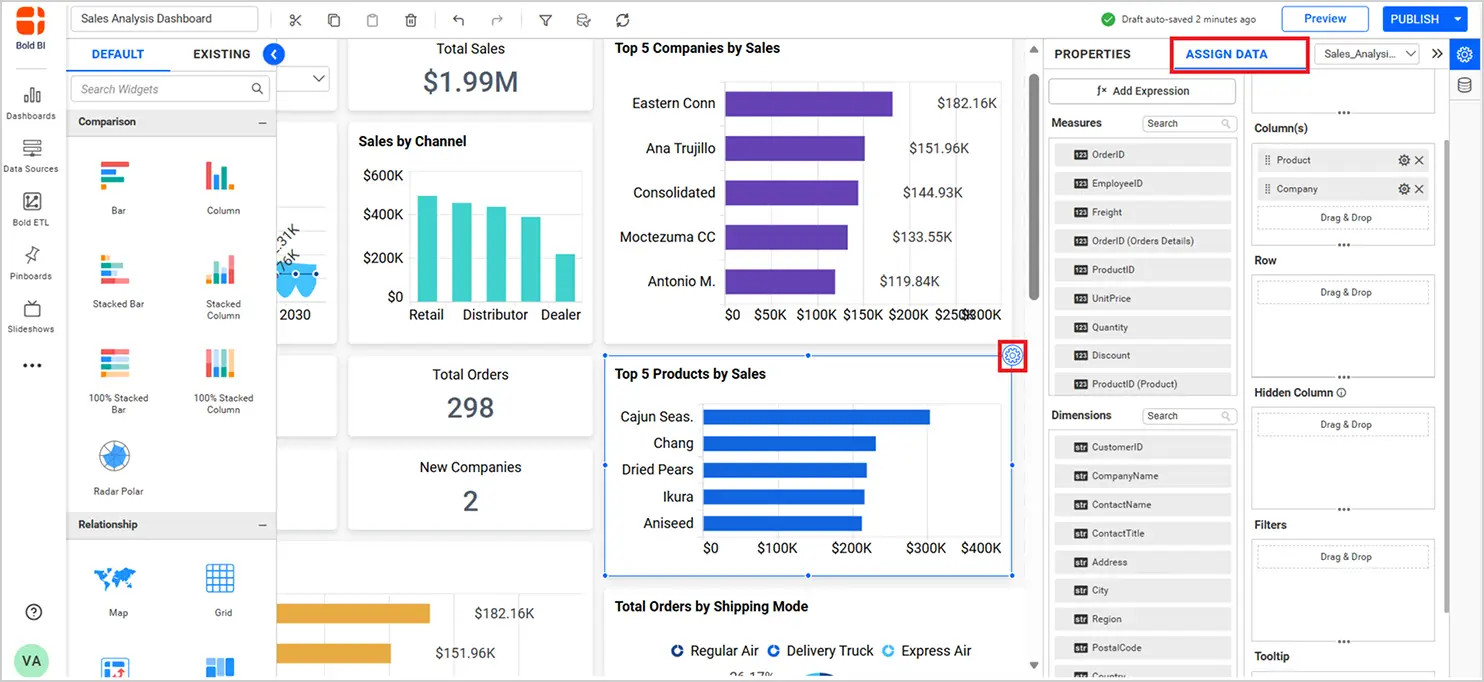Open Pinboards in the left sidebar
Image resolution: width=1484 pixels, height=682 pixels.
[32, 263]
